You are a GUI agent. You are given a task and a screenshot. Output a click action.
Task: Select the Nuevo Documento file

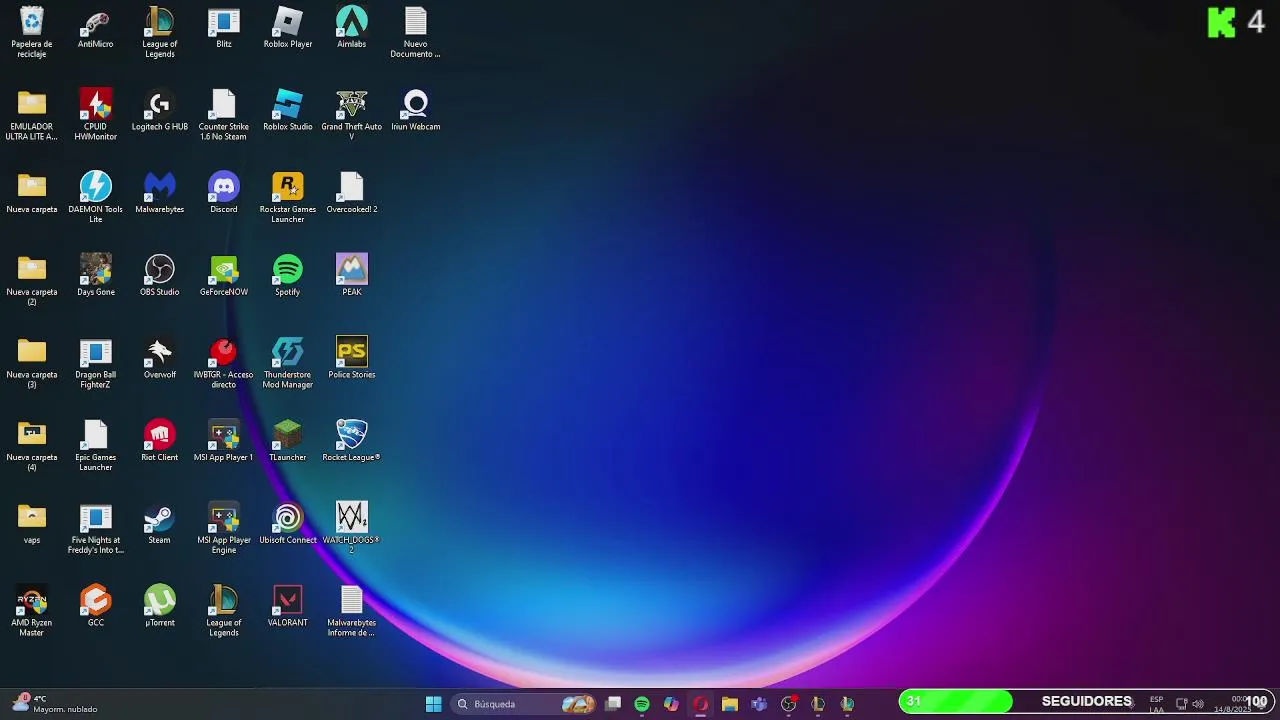tap(416, 32)
